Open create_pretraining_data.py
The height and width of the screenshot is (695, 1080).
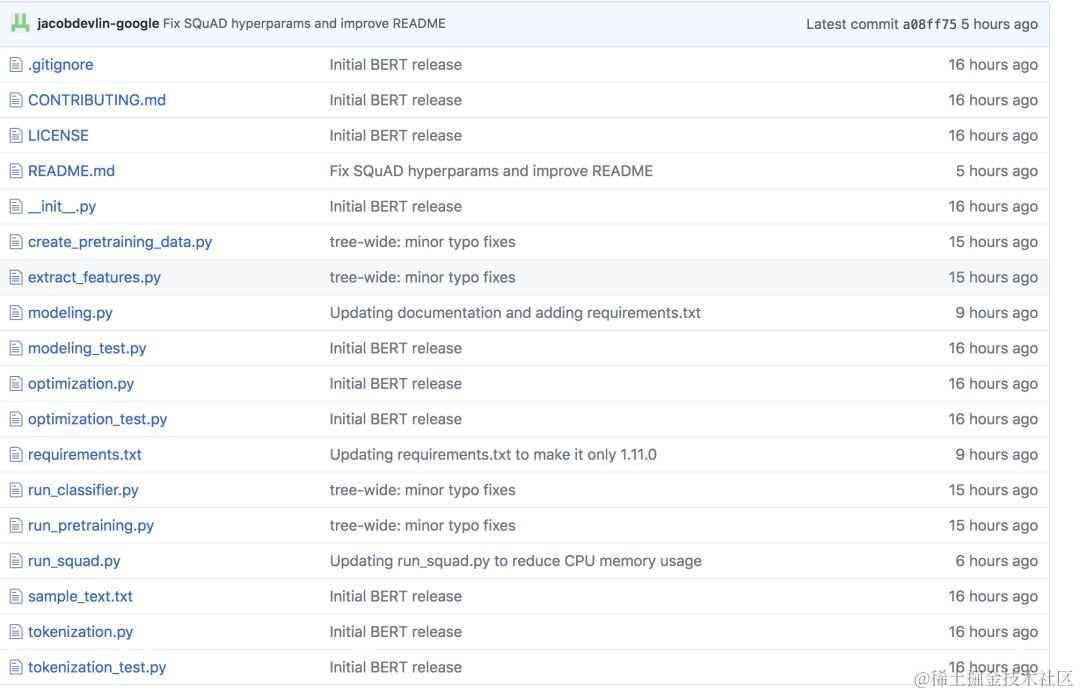click(x=120, y=242)
